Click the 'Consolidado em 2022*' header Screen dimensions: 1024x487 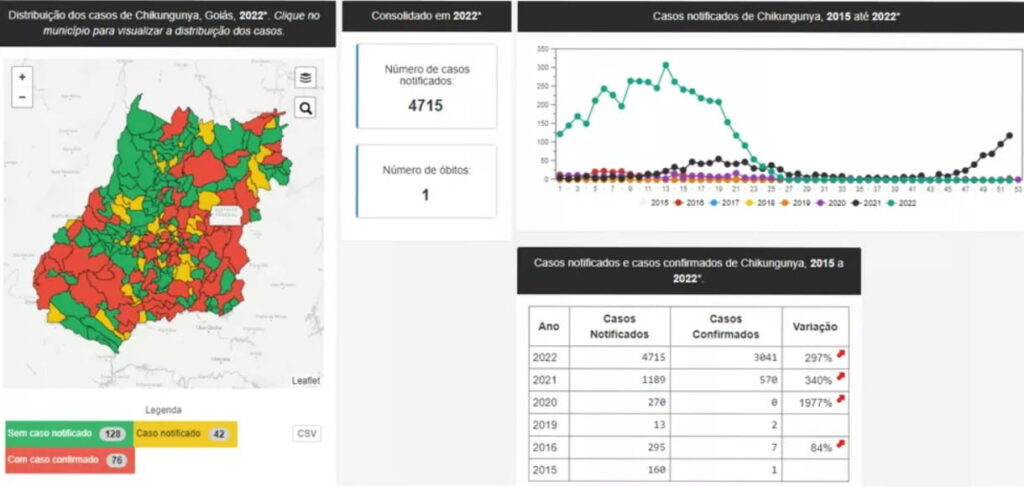click(x=426, y=16)
